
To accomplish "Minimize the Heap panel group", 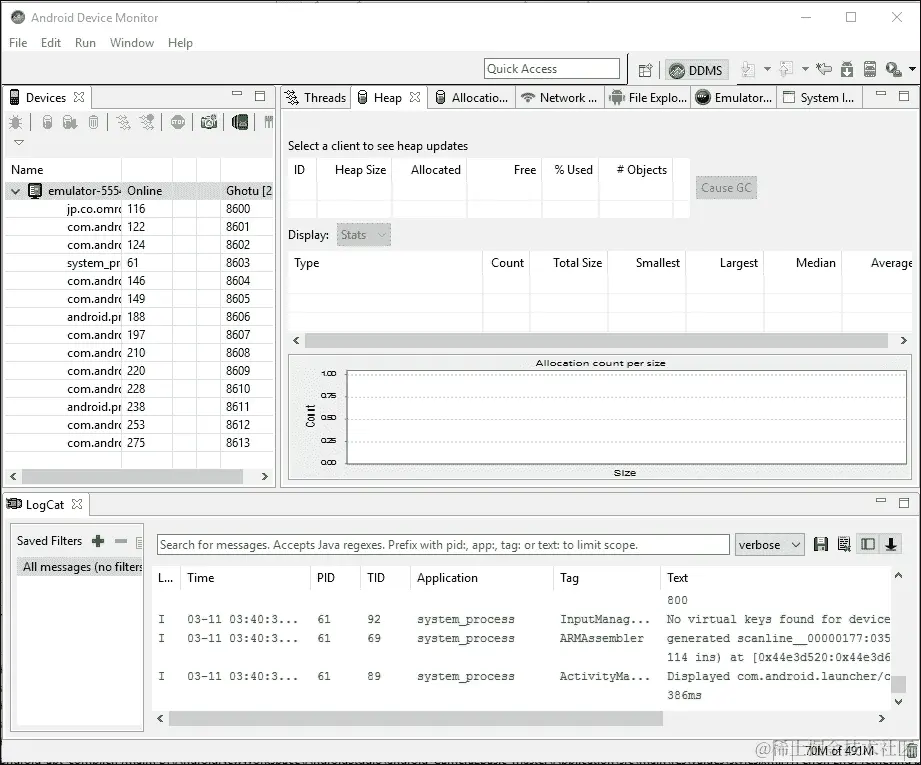I will pyautogui.click(x=880, y=93).
